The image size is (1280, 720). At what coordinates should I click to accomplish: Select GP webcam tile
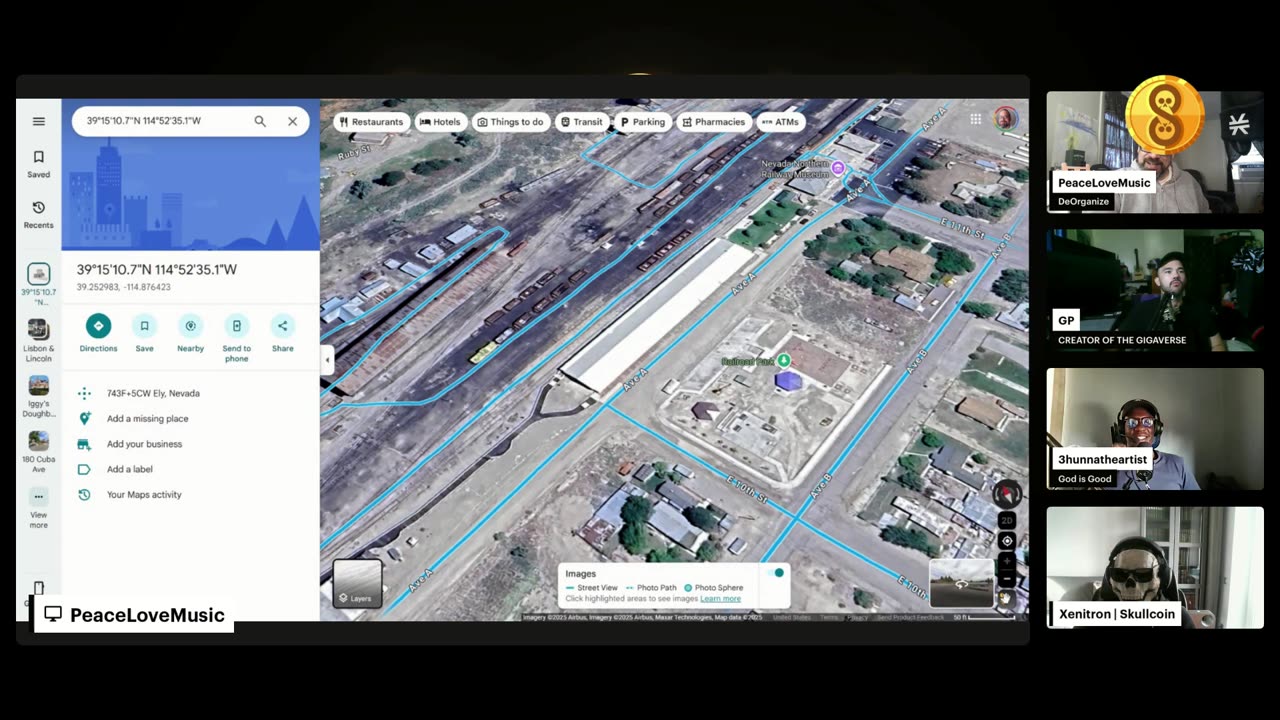pyautogui.click(x=1155, y=290)
